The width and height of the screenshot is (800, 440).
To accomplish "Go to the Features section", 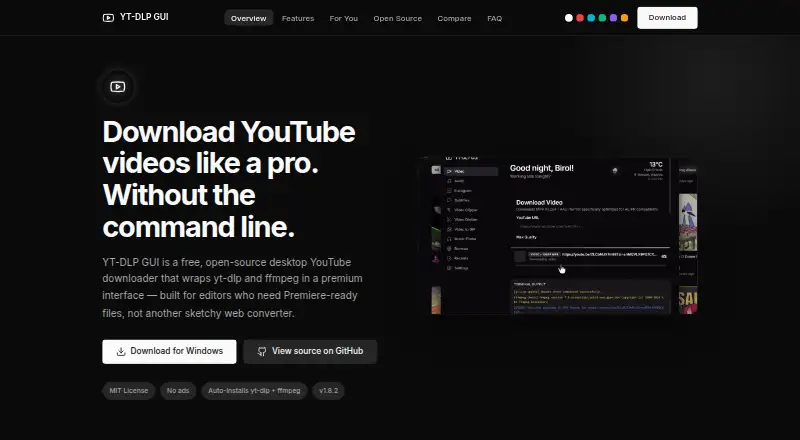I will [x=298, y=18].
